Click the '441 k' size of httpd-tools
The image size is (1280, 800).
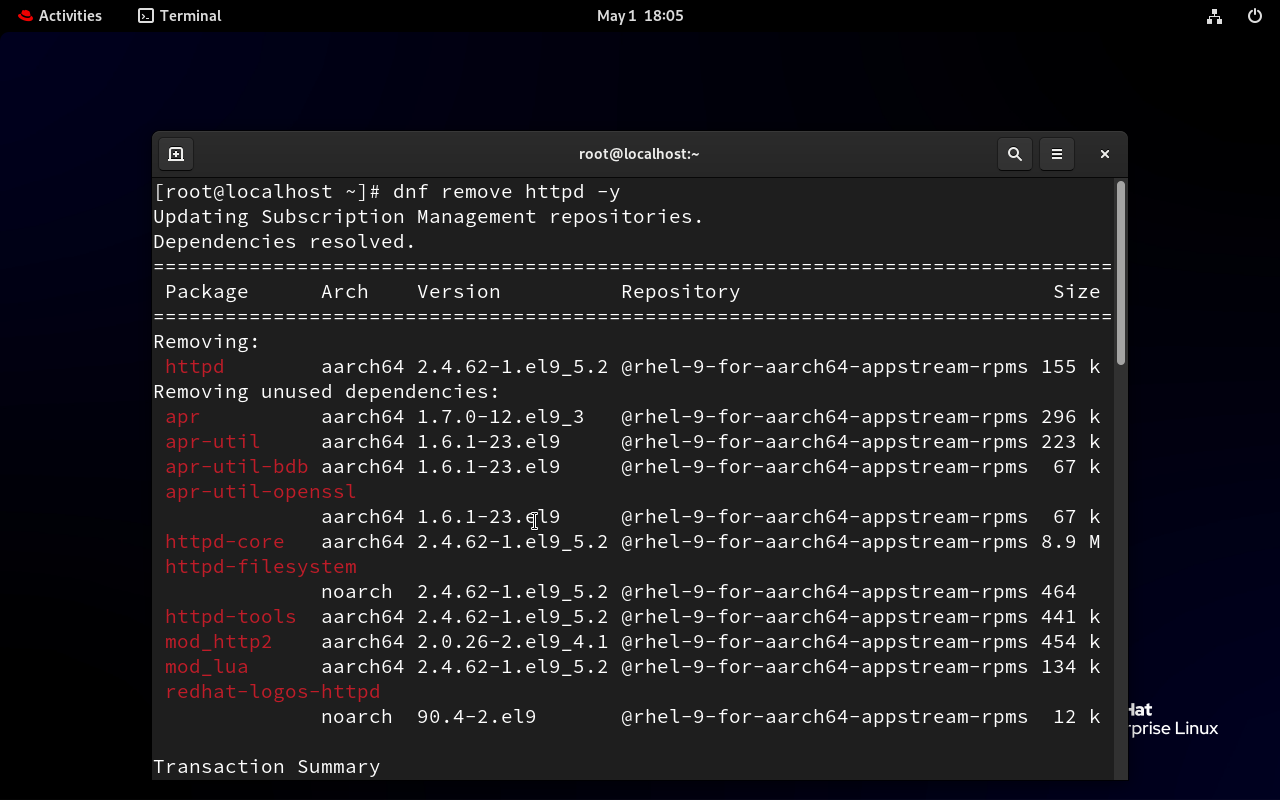point(1071,617)
